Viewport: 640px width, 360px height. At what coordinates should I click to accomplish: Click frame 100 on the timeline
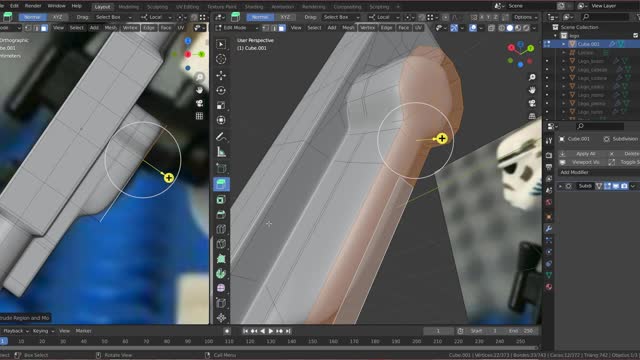[x=209, y=341]
